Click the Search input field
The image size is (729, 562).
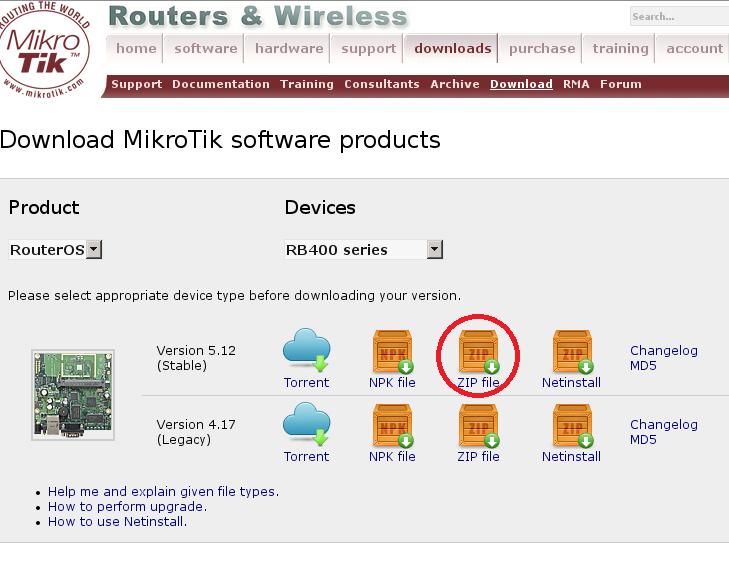coord(679,16)
